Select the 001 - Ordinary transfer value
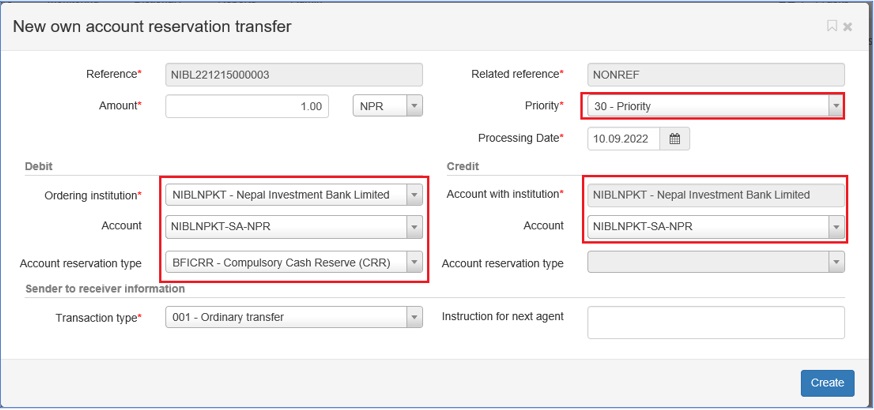 [x=228, y=317]
